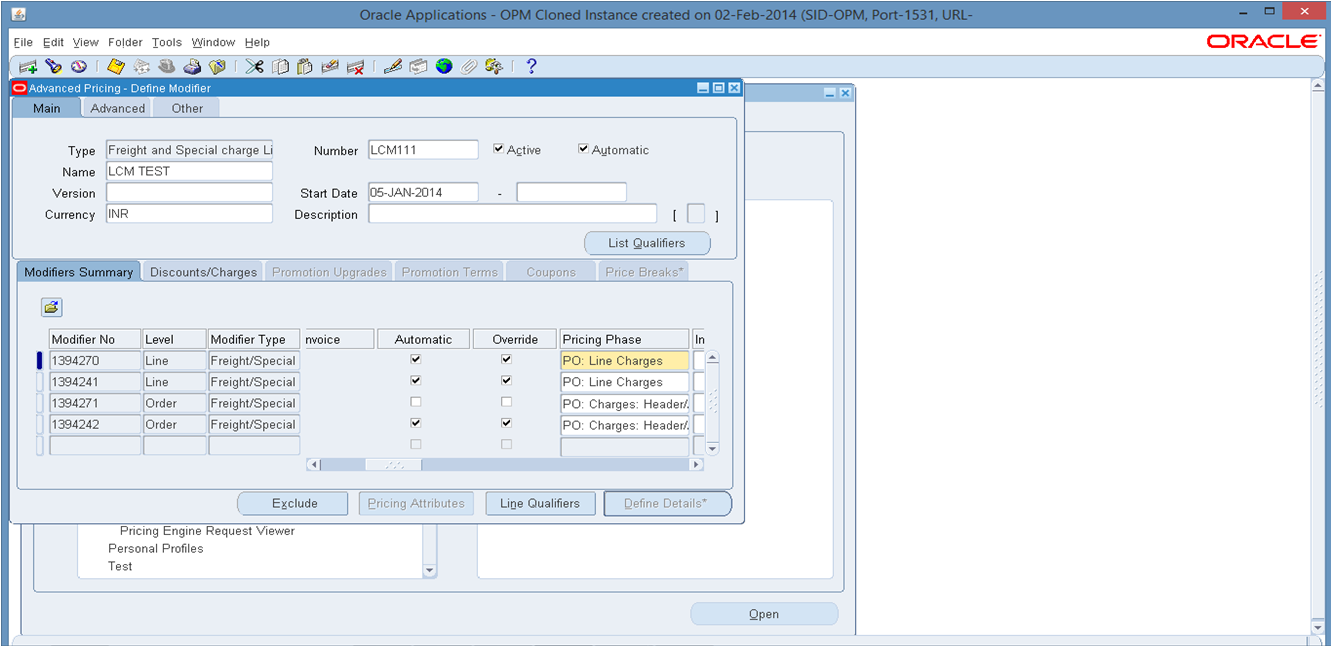Open the Window menu
1331x646 pixels.
(x=213, y=42)
